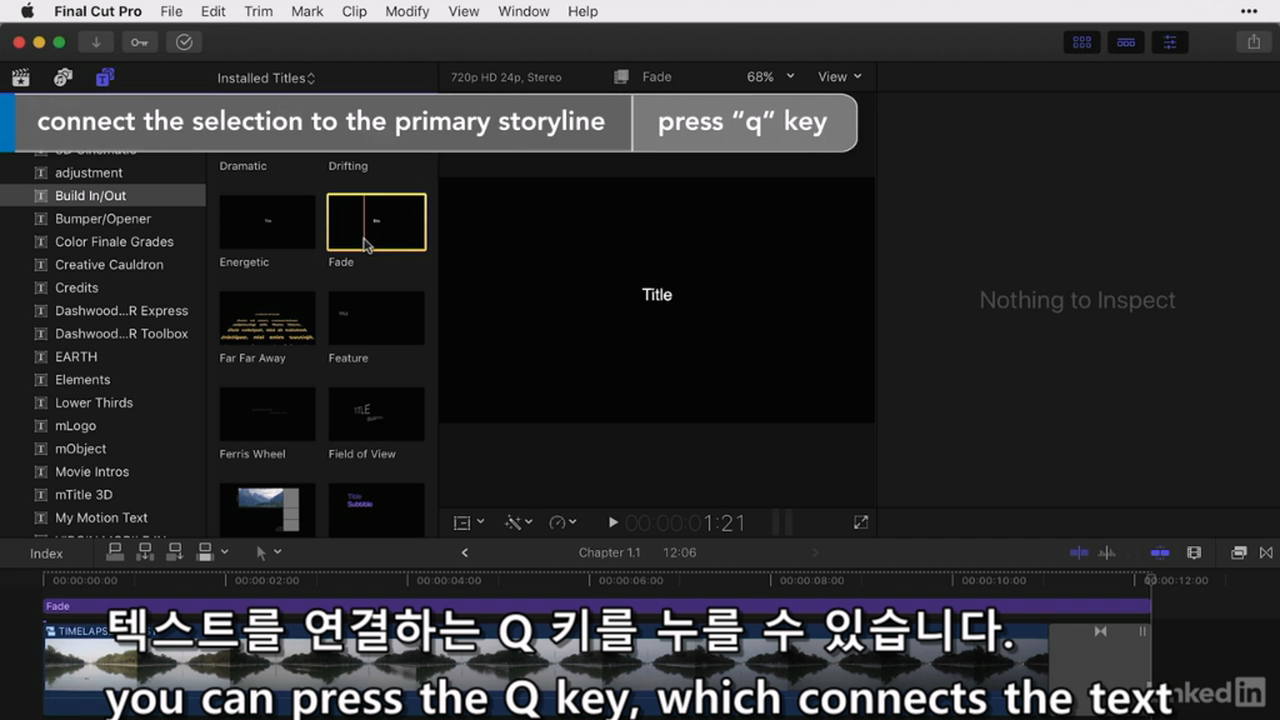Open the viewer View options dropdown
The width and height of the screenshot is (1280, 720).
point(839,77)
